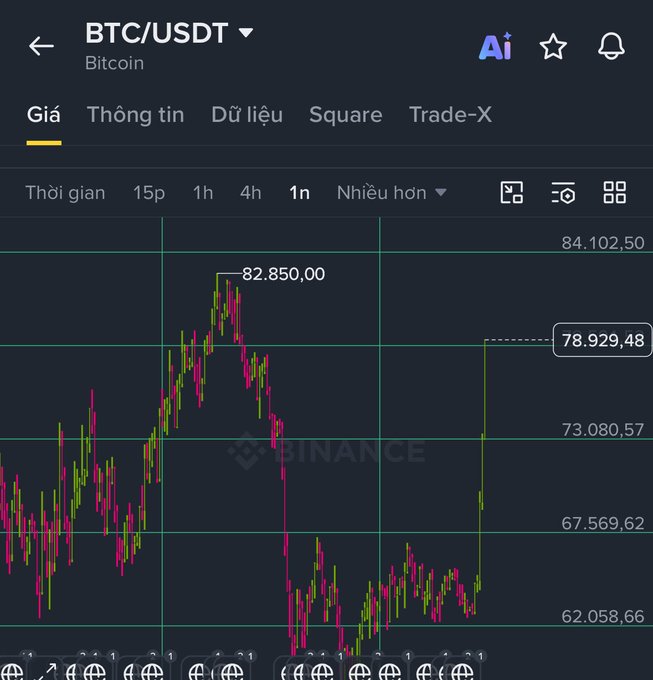Expand chart to fullscreen with diagonal arrows
The height and width of the screenshot is (680, 653).
pos(45,671)
